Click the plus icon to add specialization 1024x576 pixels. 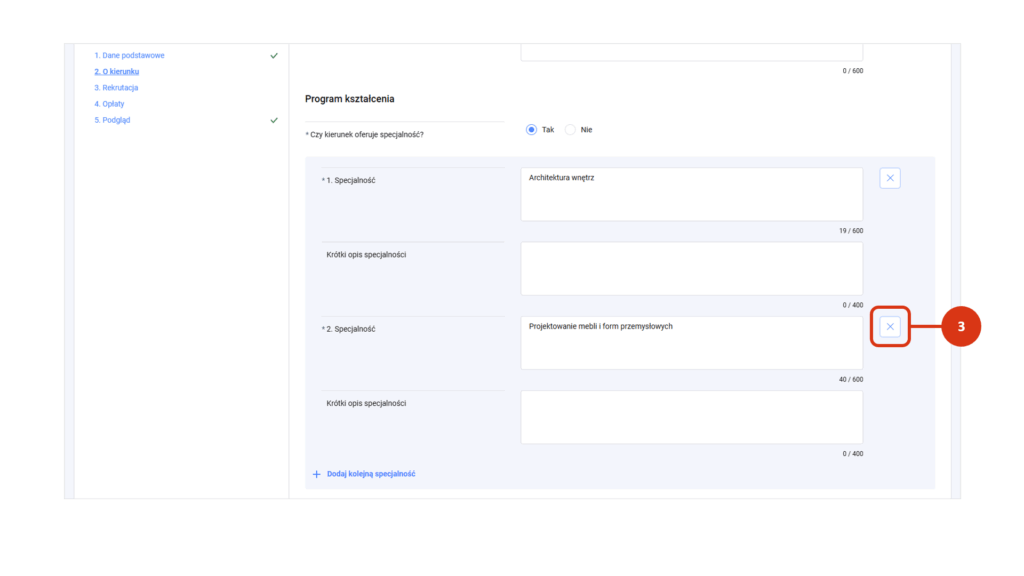point(317,474)
